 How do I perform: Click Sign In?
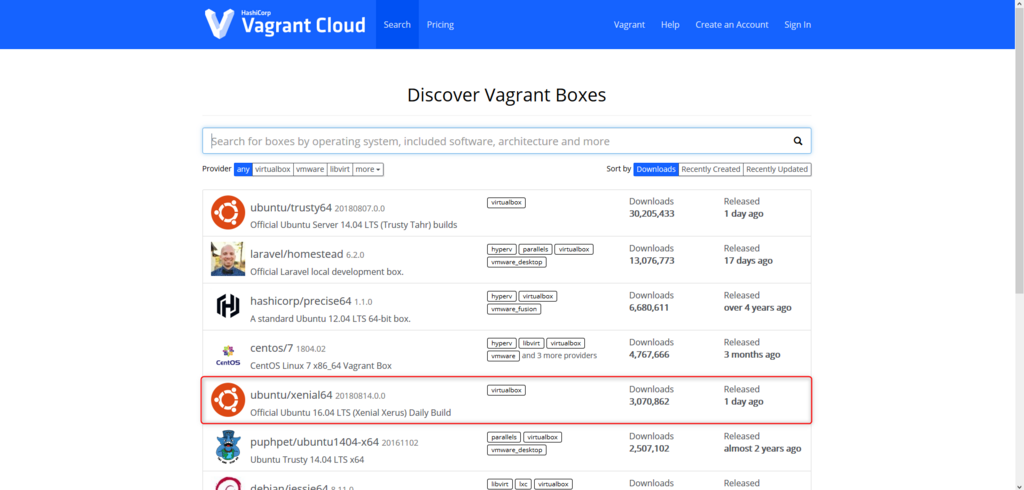797,25
